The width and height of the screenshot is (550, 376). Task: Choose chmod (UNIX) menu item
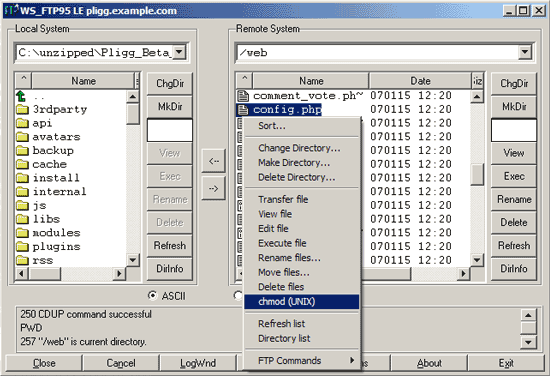click(302, 302)
